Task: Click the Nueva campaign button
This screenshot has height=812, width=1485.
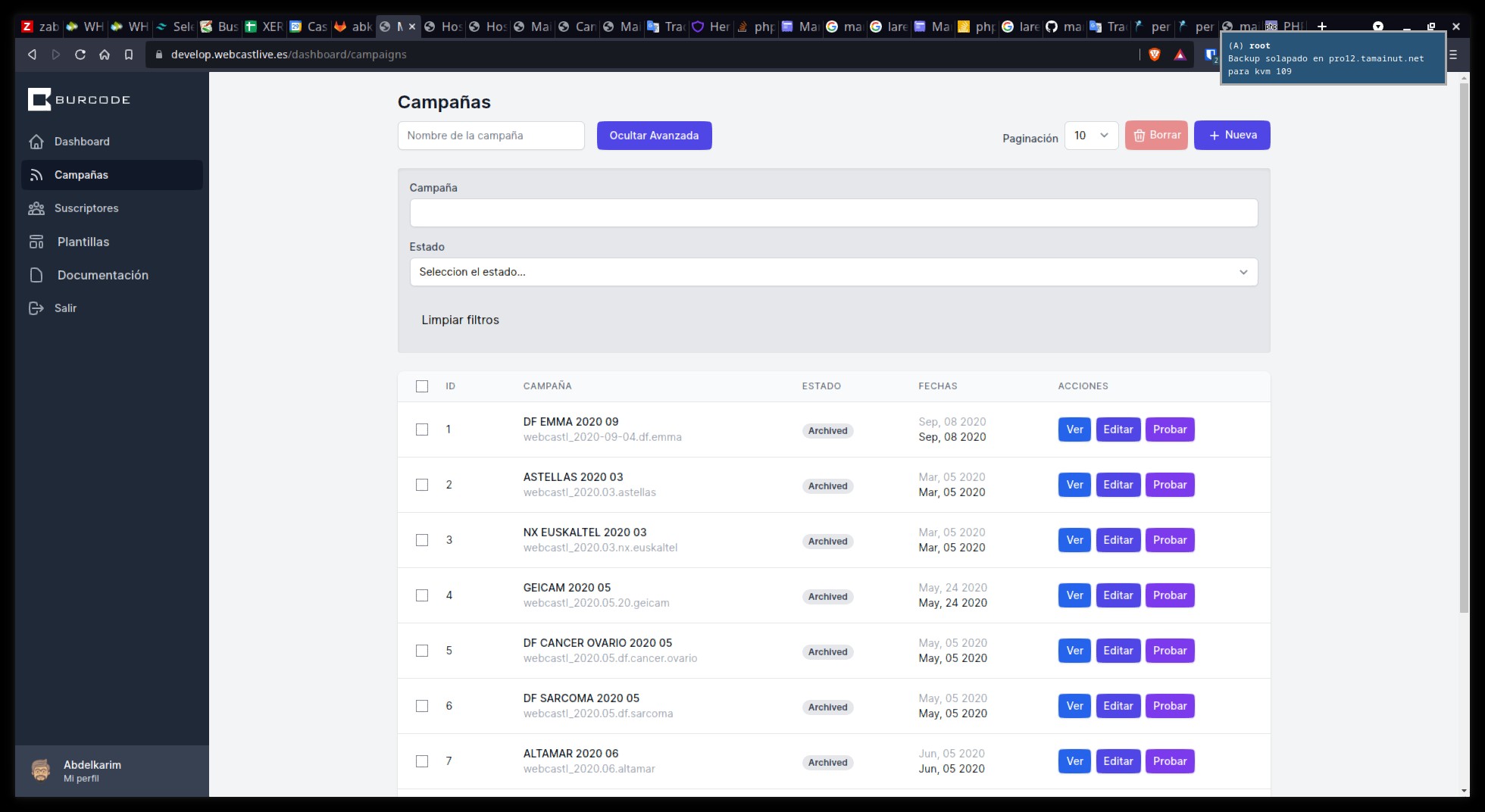Action: (x=1232, y=135)
